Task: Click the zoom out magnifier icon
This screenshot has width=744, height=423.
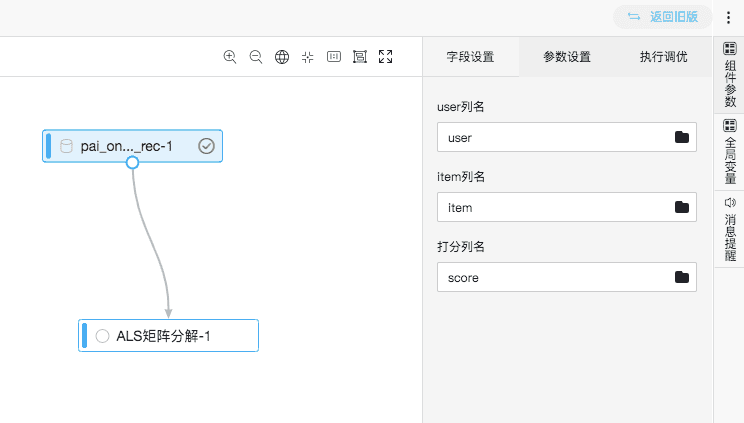Action: [x=256, y=57]
